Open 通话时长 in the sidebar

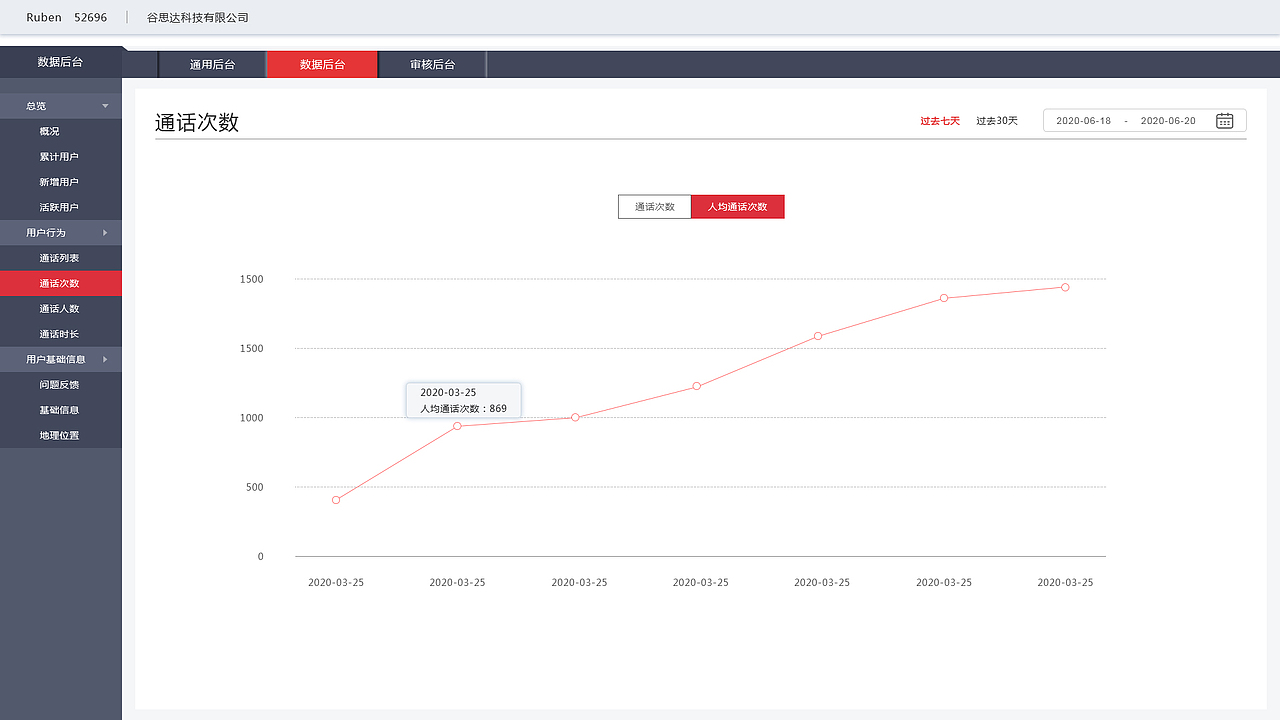tap(60, 334)
